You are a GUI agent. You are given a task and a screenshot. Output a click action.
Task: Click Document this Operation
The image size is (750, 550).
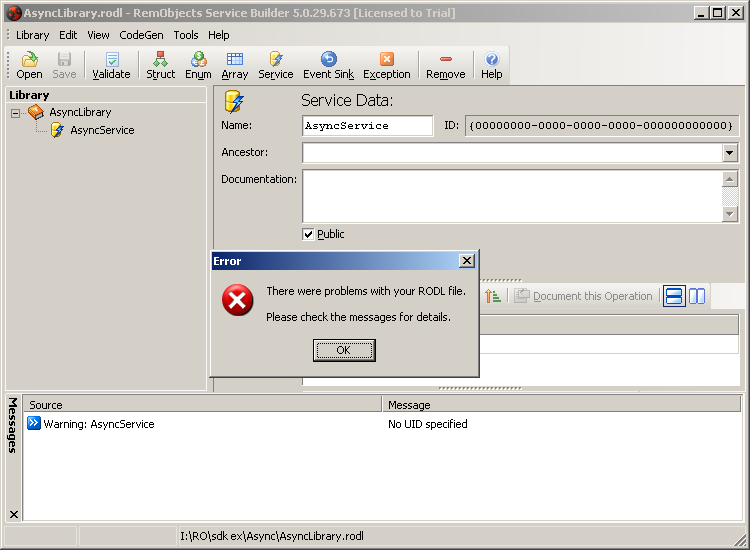583,296
